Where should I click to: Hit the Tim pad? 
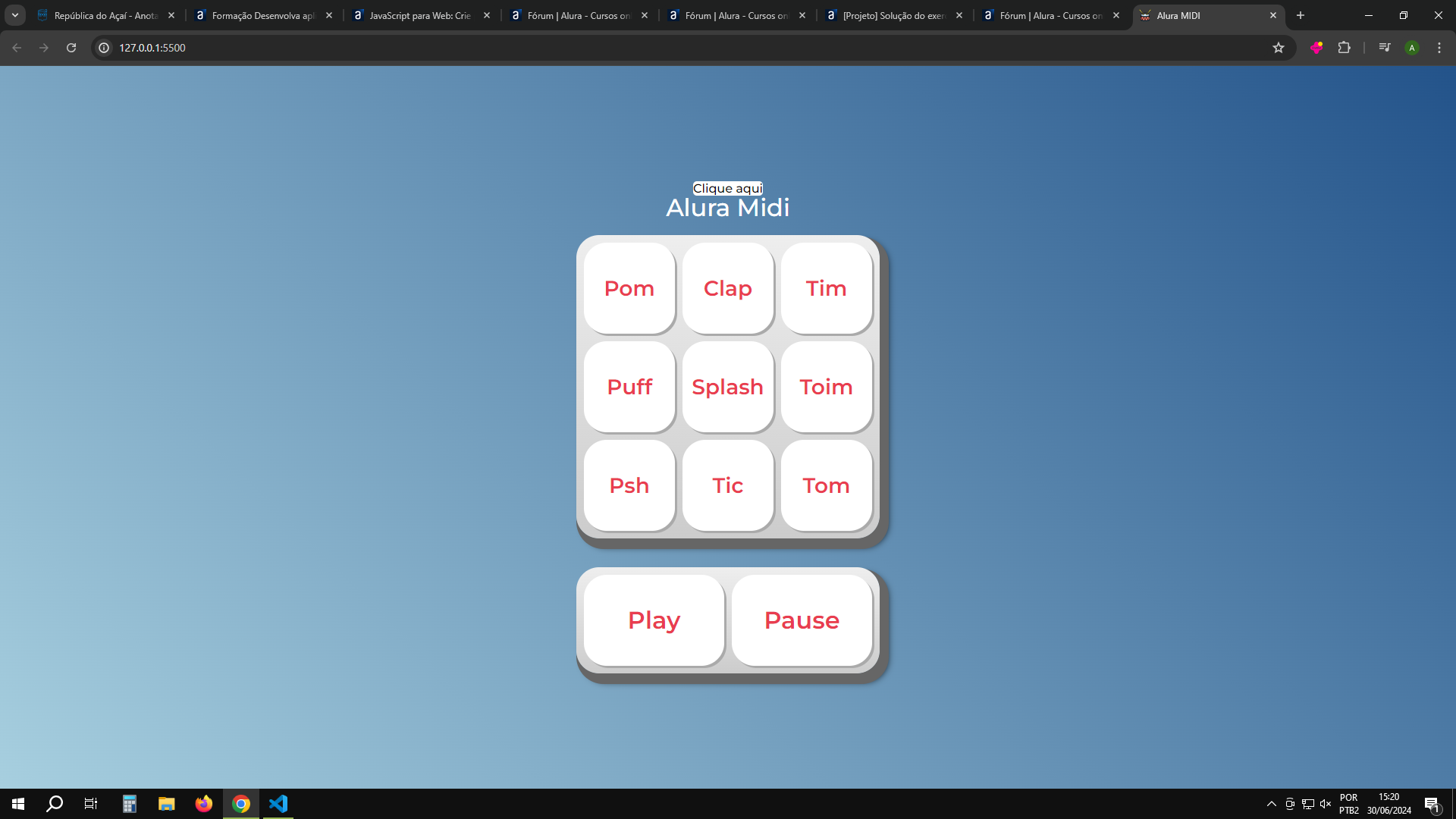827,288
